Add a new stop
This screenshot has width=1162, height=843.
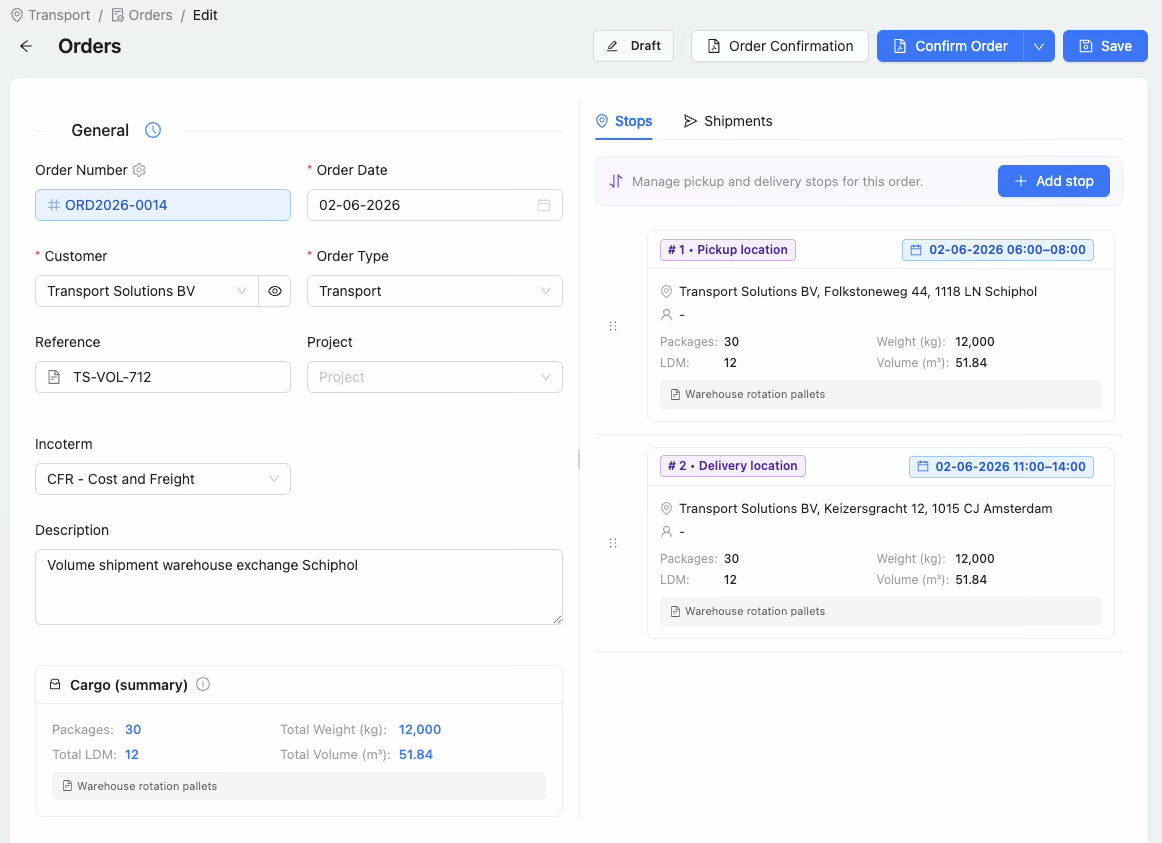tap(1053, 181)
